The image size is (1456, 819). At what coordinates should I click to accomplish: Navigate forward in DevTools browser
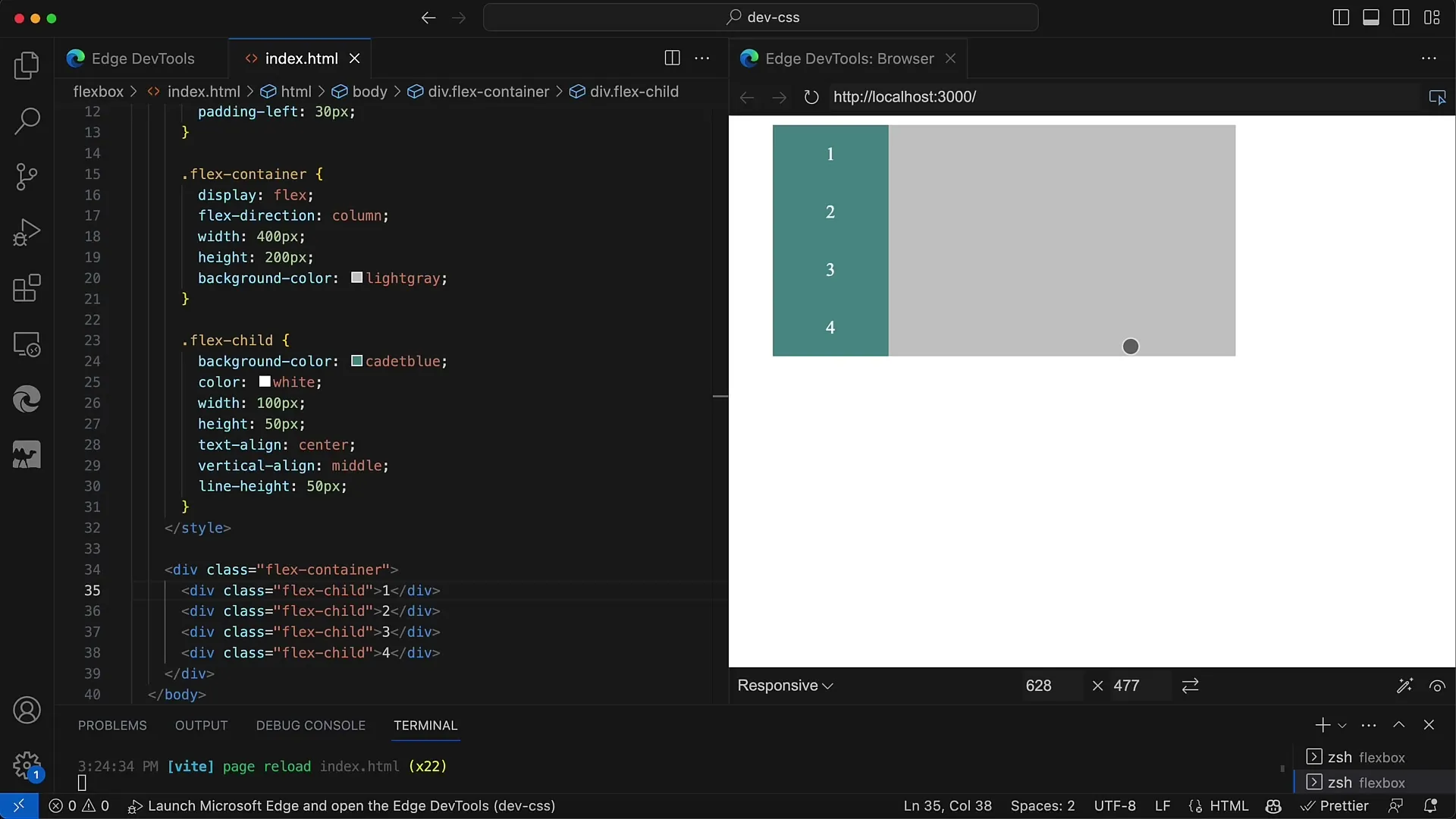click(779, 97)
